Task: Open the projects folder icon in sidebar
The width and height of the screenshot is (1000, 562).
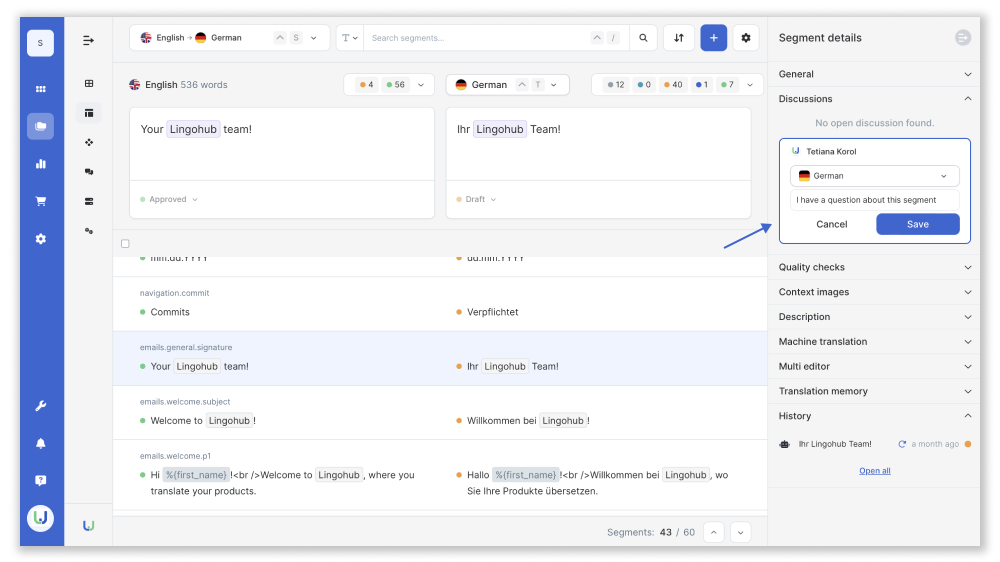Action: (x=41, y=126)
